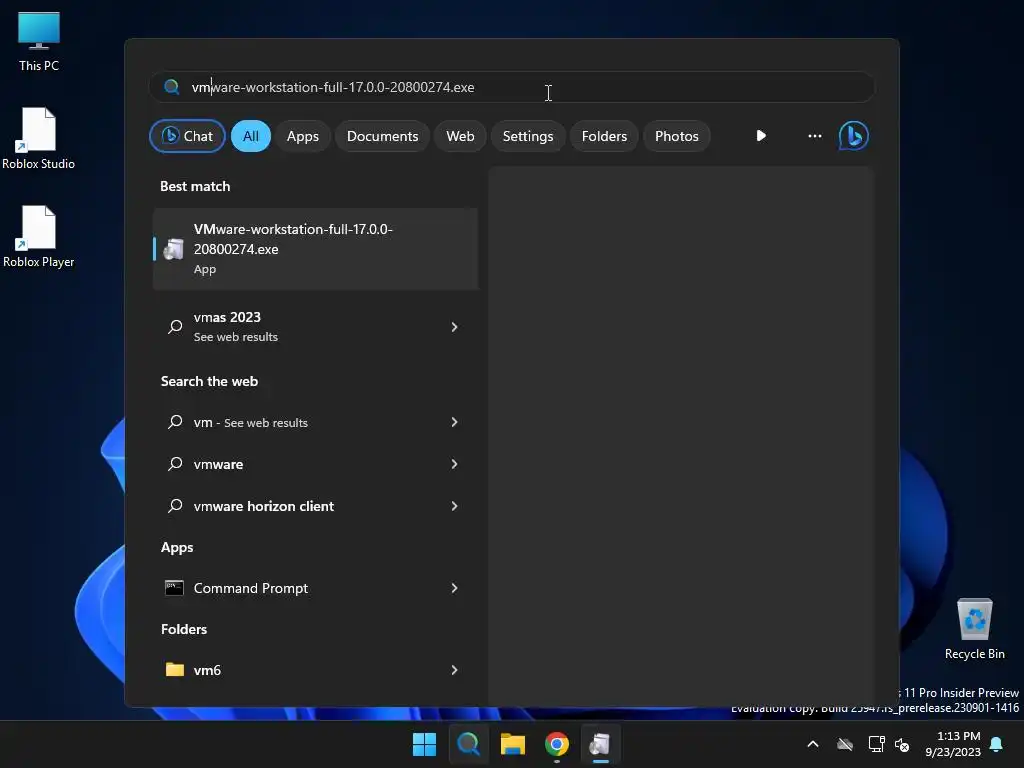Expand the Command Prompt result chevron

(455, 588)
